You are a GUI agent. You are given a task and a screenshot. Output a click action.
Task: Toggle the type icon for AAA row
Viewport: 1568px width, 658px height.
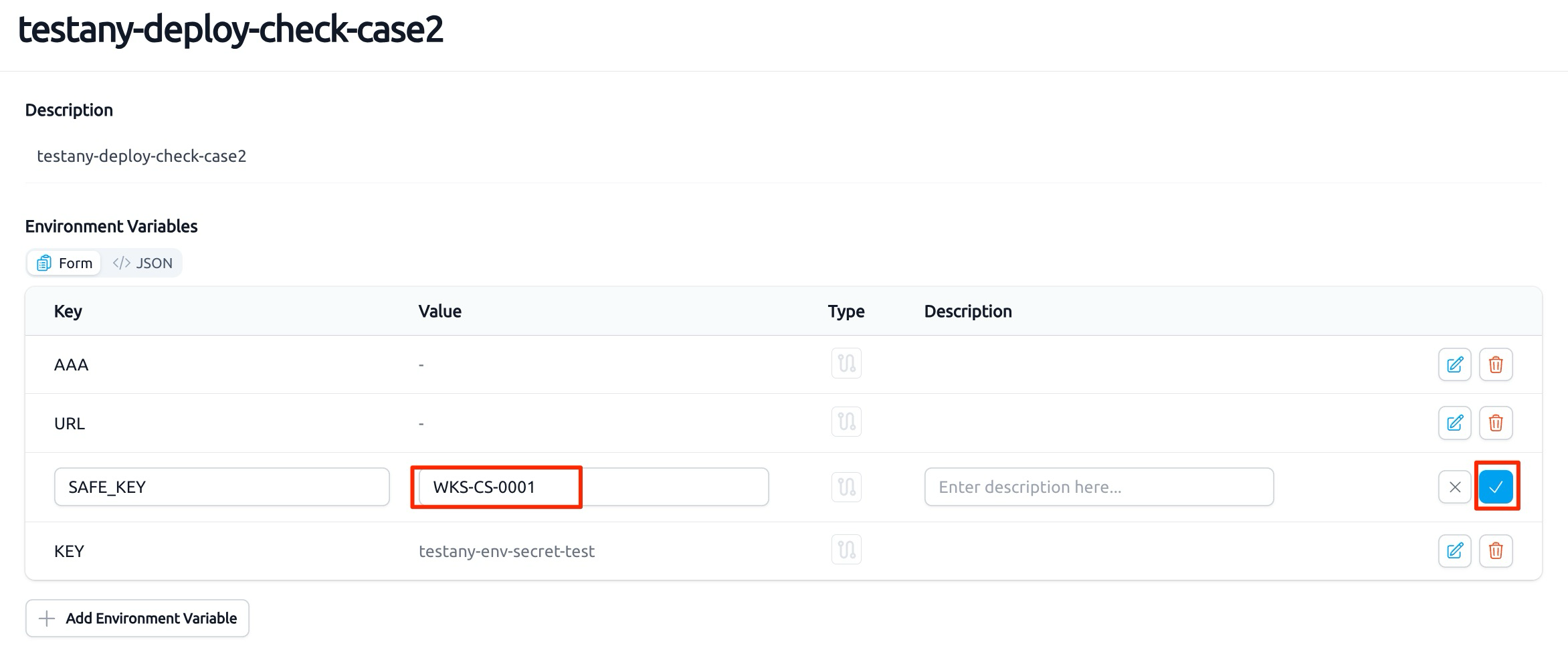pyautogui.click(x=846, y=363)
